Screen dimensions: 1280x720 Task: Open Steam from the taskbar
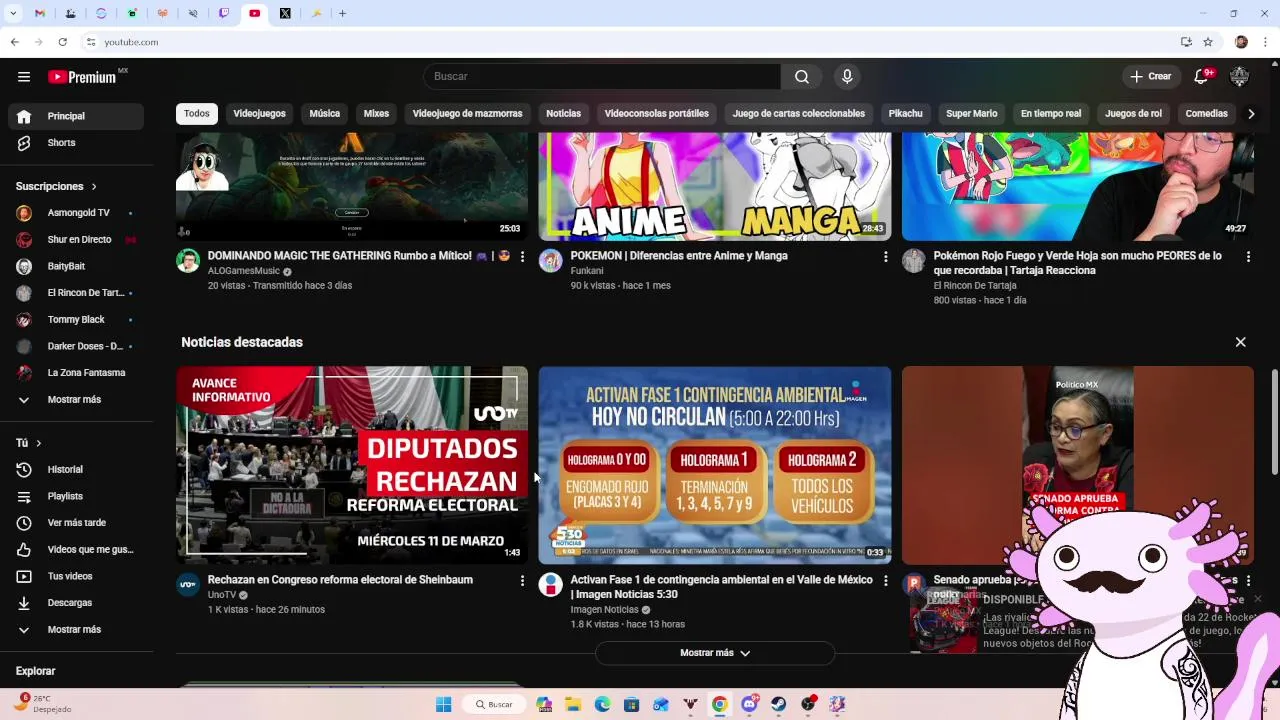778,704
